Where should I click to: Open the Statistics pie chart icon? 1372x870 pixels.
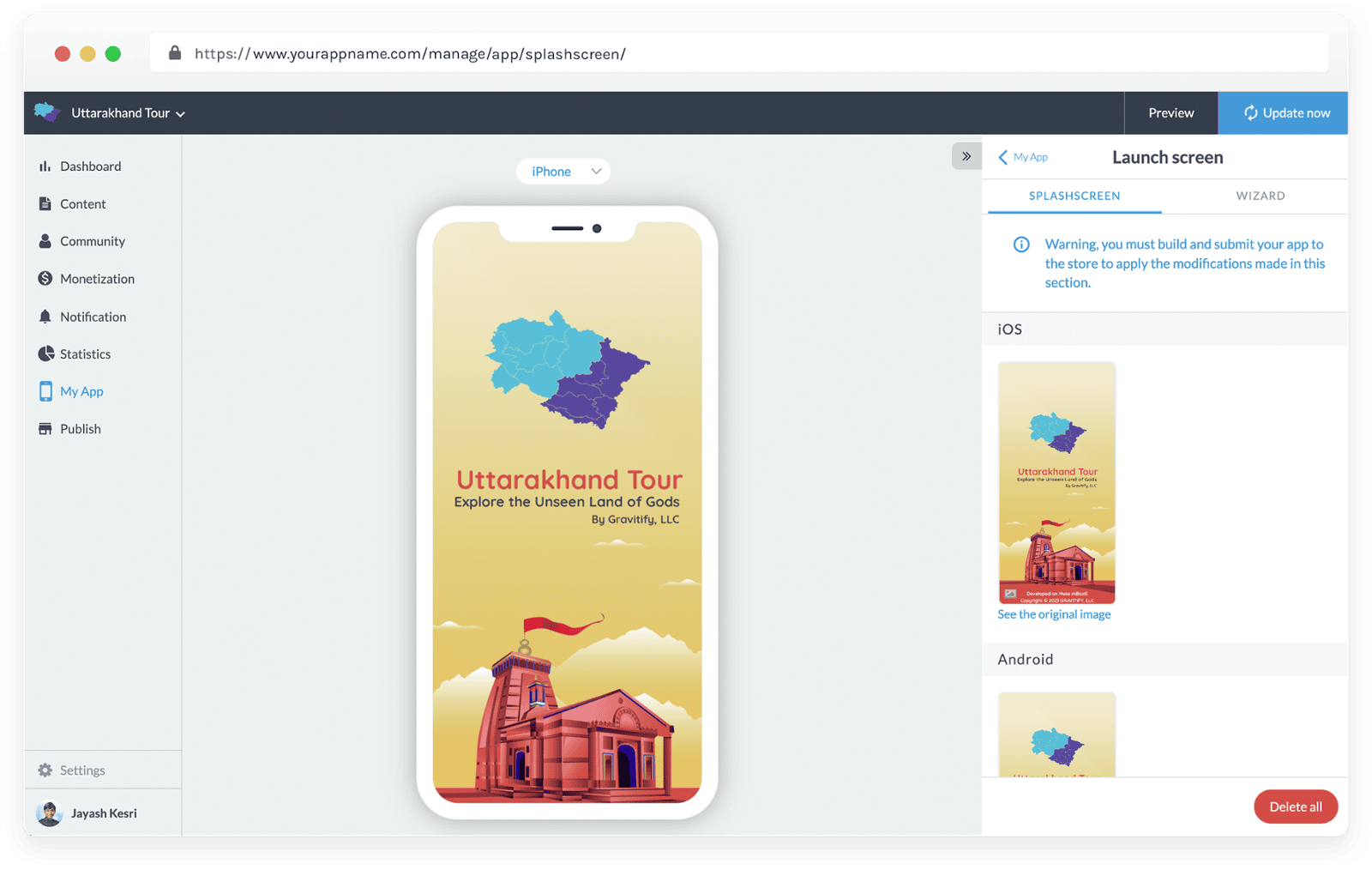click(45, 353)
